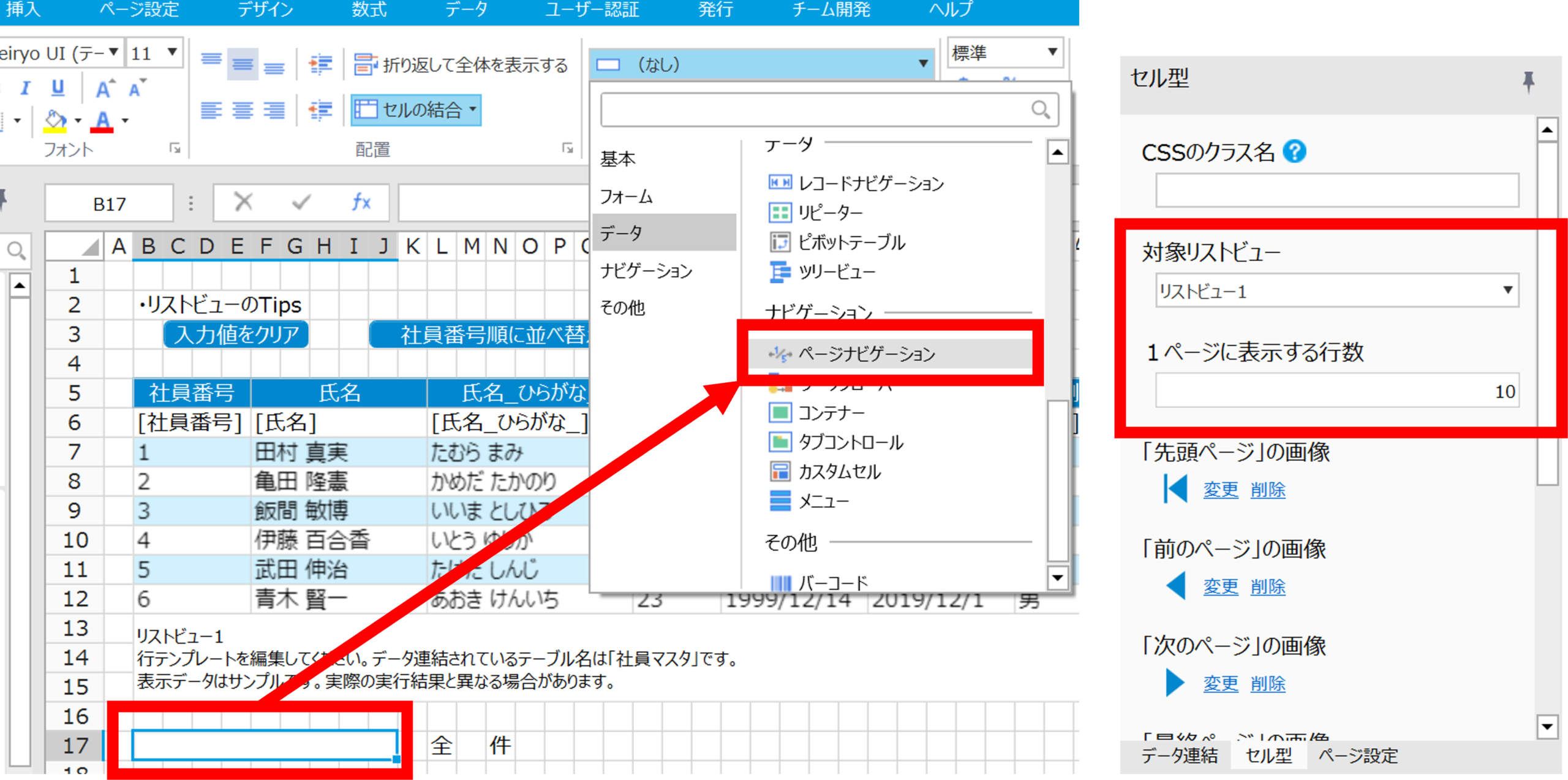The height and width of the screenshot is (780, 1568).
Task: Pick the Page Navigation (ページナビゲーション) item
Action: (866, 354)
